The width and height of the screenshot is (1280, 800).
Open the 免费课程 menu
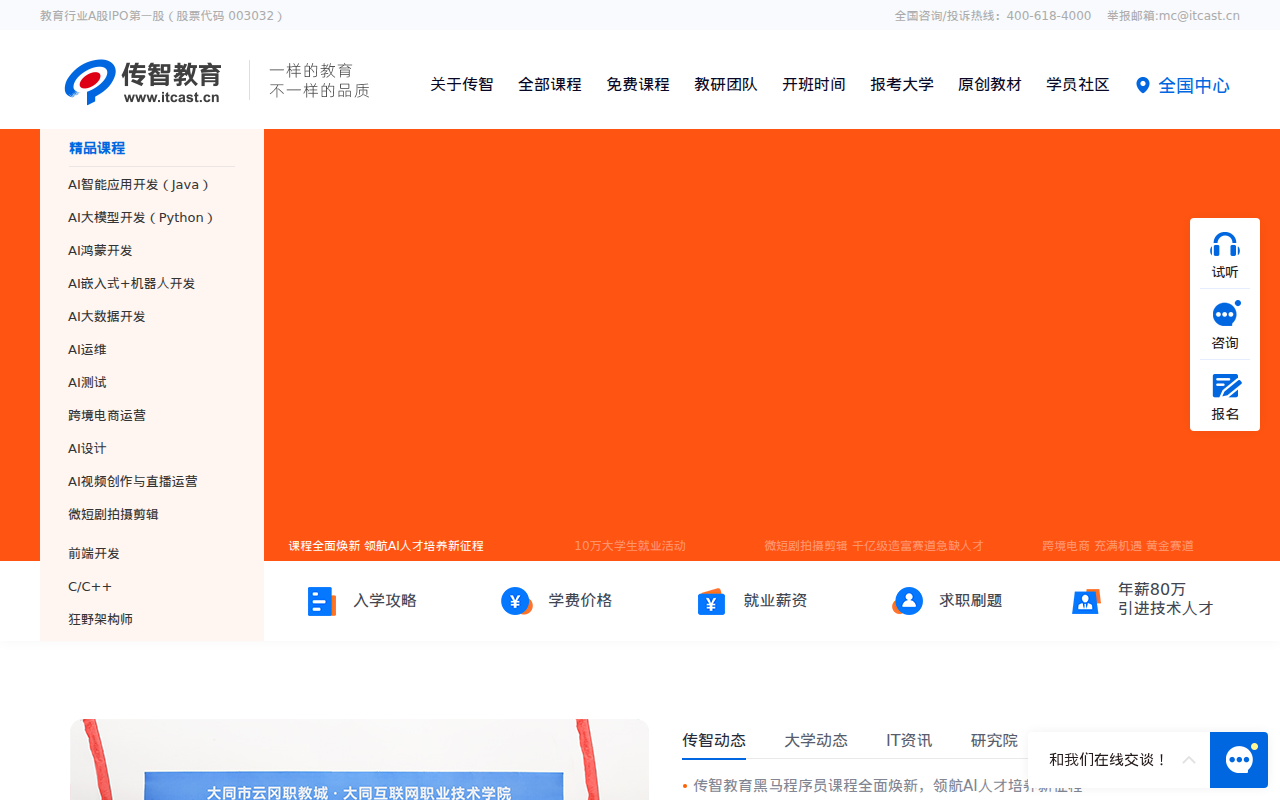[x=638, y=85]
